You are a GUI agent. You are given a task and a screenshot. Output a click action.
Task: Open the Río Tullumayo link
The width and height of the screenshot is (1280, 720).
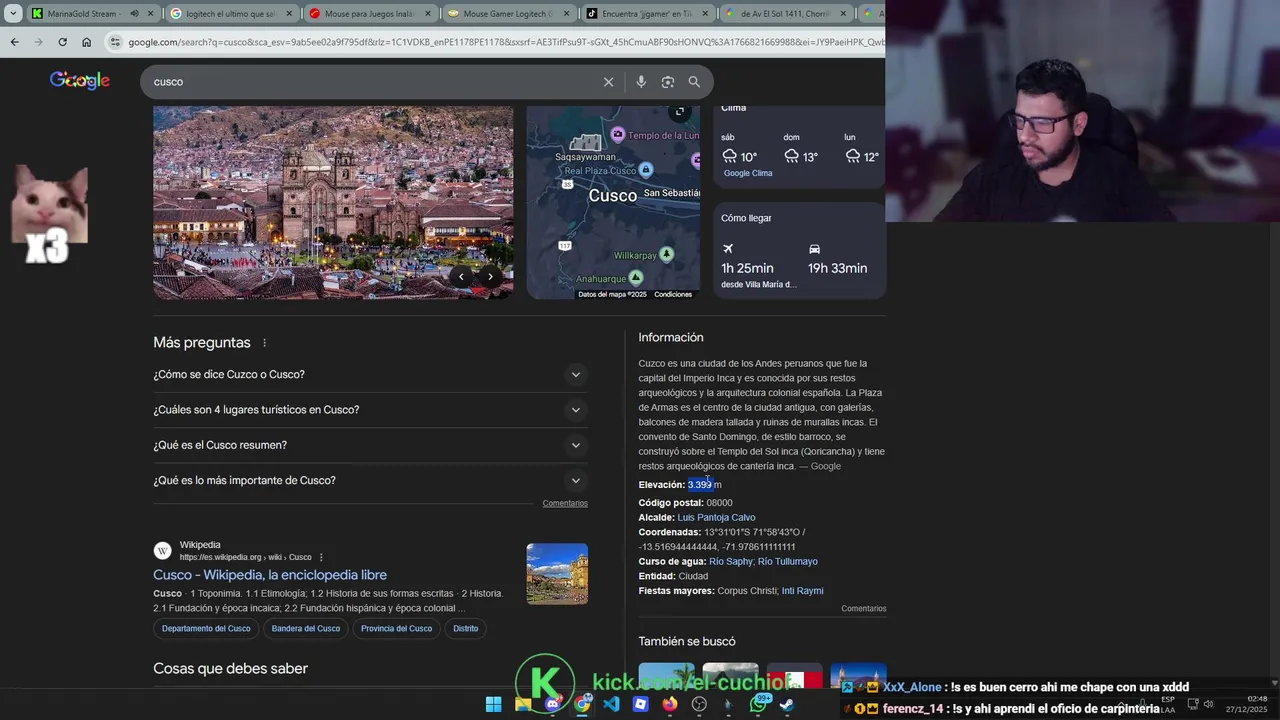[788, 562]
